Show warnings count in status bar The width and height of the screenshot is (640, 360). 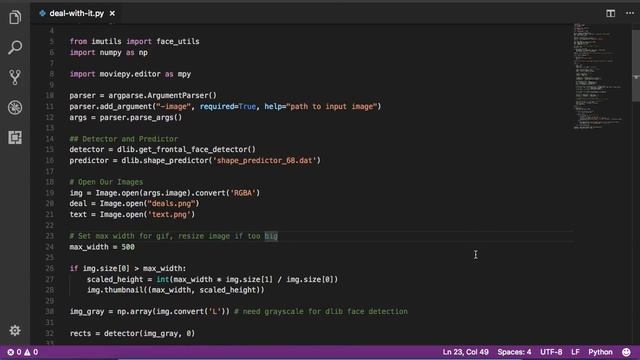31,352
